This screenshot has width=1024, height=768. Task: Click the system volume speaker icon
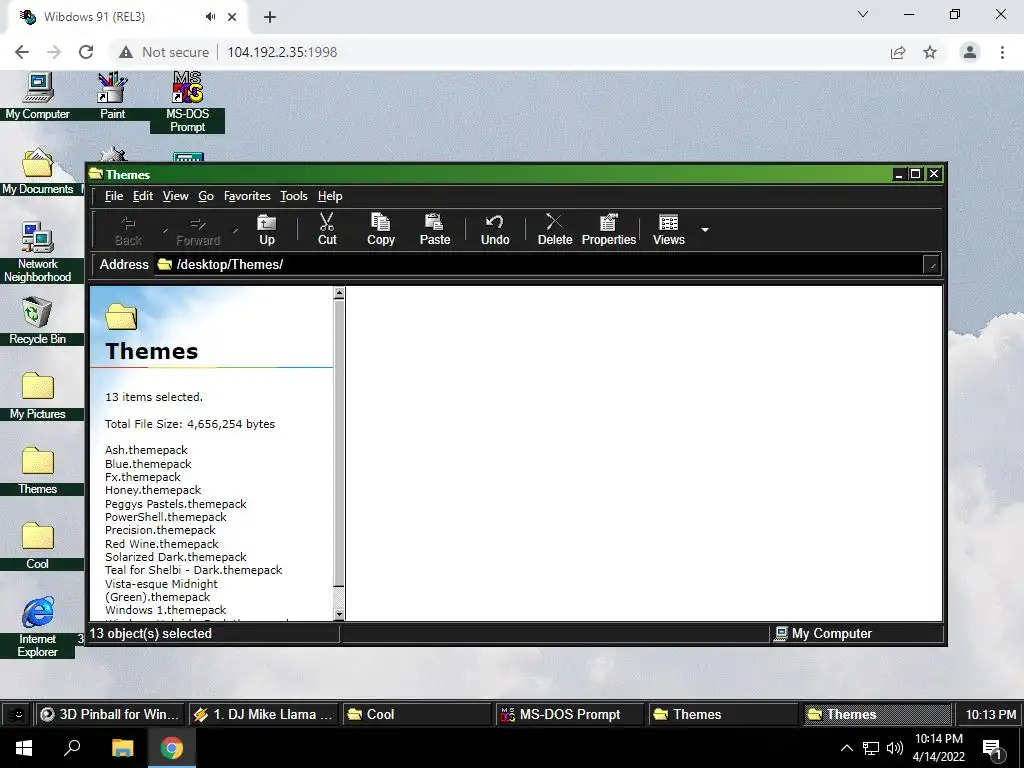895,748
